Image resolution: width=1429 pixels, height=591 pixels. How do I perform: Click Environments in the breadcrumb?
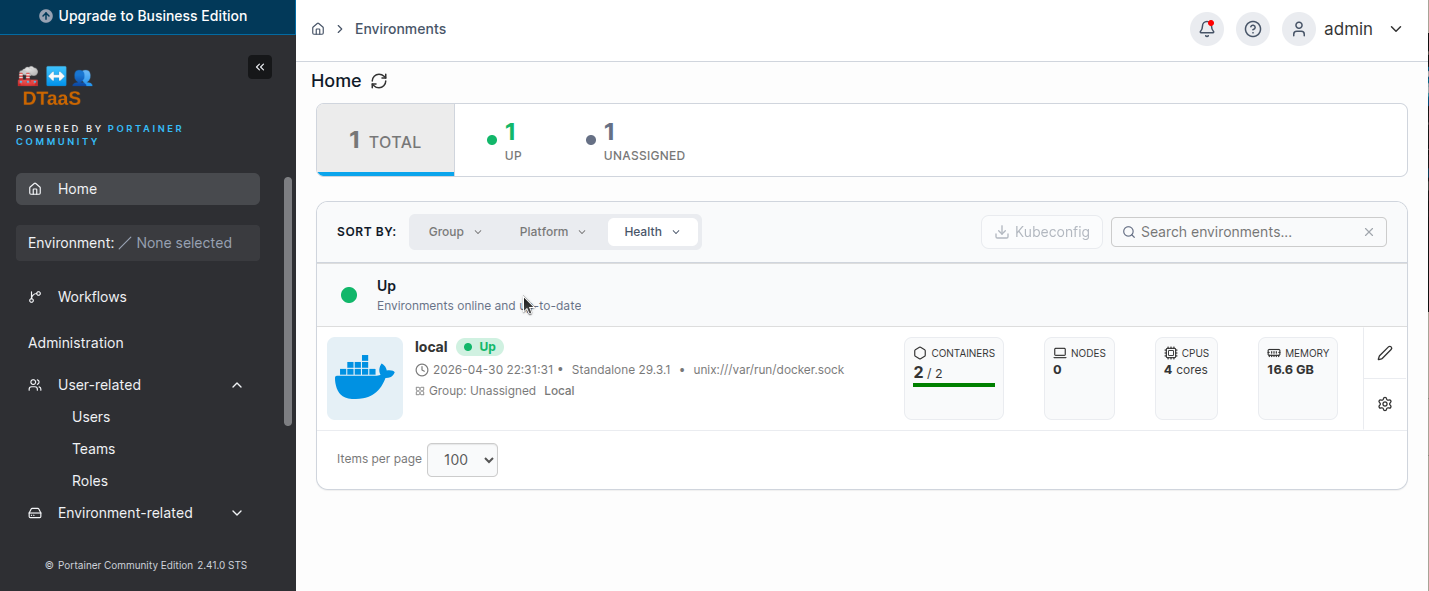pos(400,29)
